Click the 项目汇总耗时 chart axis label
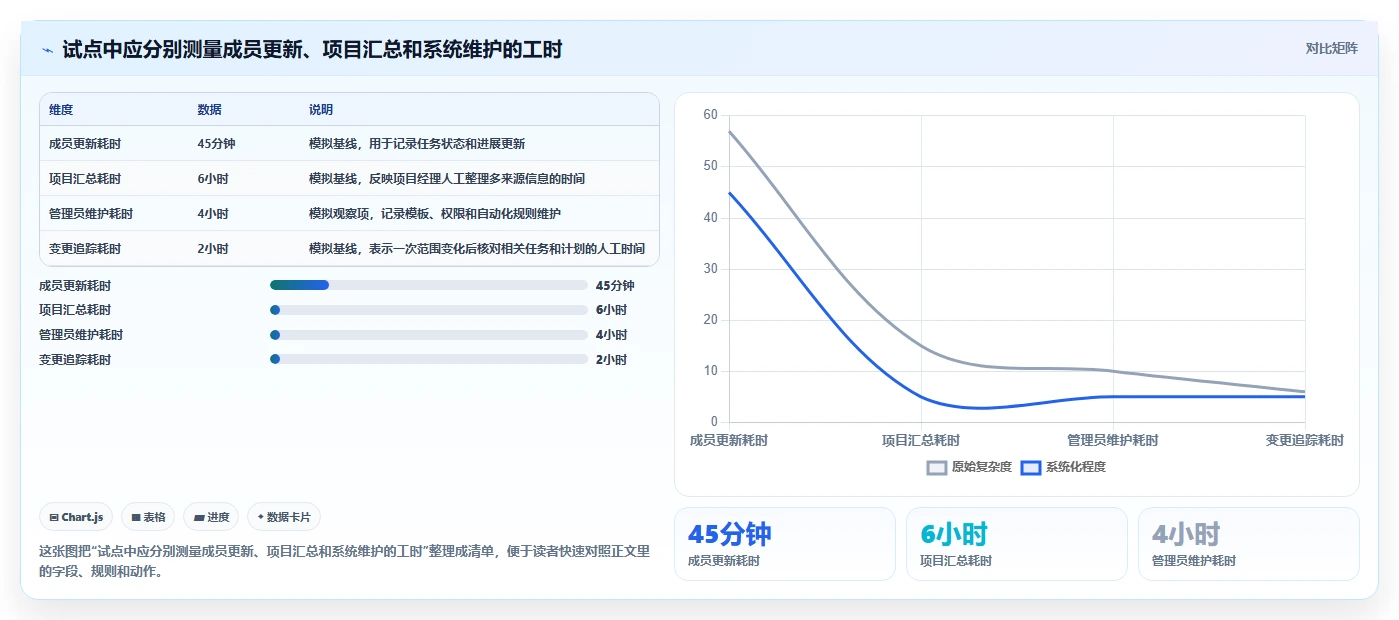This screenshot has width=1399, height=620. tap(921, 440)
